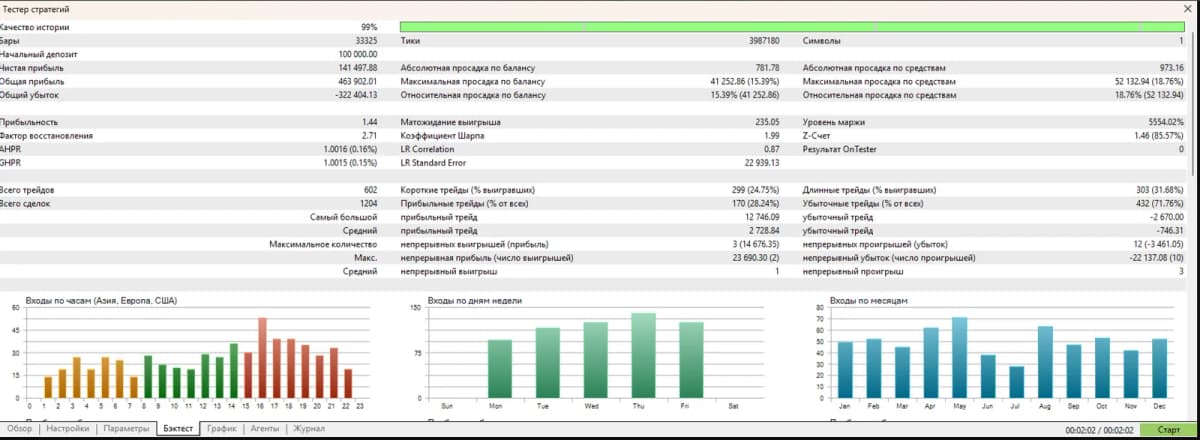Click the elapsed time 00:02:02 / 00:02:02
This screenshot has height=440, width=1200.
click(x=1099, y=429)
